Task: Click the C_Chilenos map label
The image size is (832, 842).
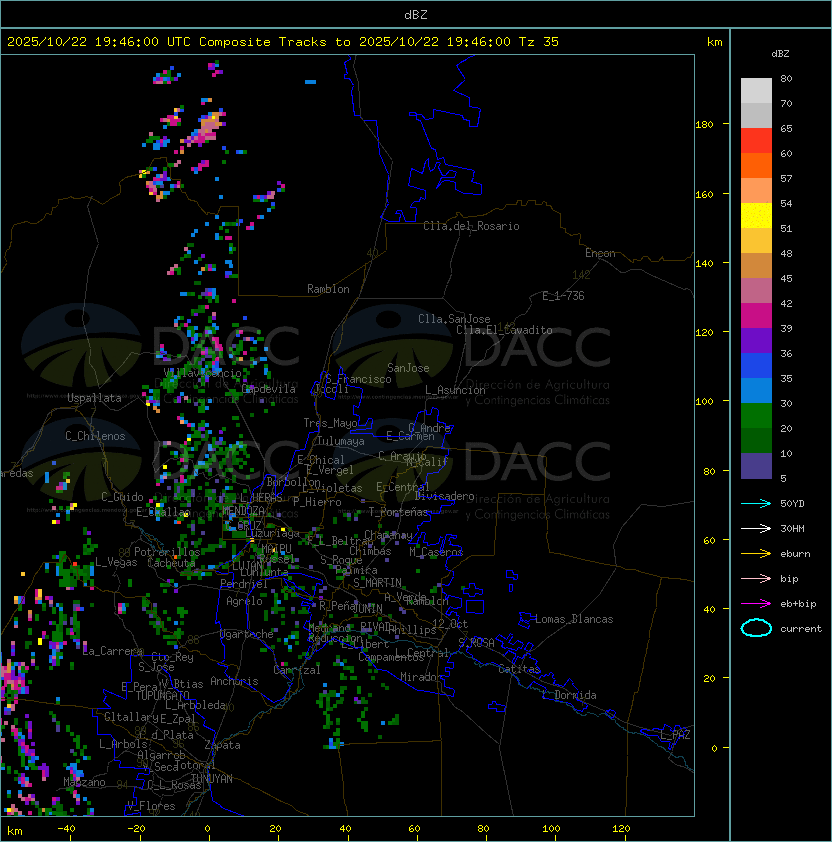Action: (95, 436)
